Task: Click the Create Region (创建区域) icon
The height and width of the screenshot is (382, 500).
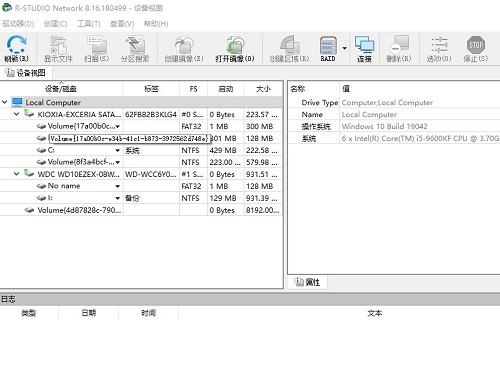Action: click(289, 45)
